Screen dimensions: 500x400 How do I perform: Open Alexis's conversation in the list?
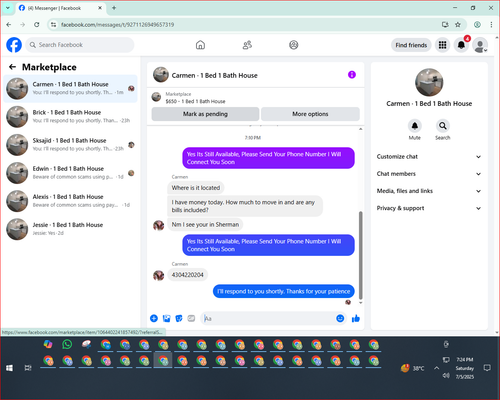(x=70, y=201)
